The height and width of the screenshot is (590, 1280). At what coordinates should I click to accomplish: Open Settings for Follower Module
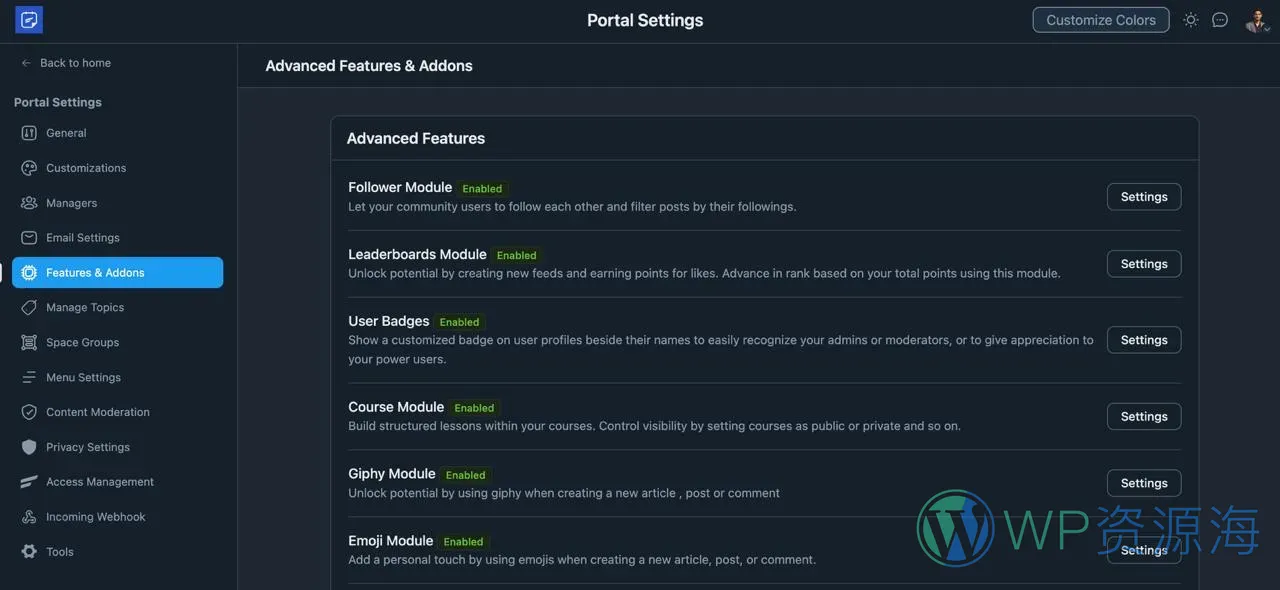[x=1143, y=197]
